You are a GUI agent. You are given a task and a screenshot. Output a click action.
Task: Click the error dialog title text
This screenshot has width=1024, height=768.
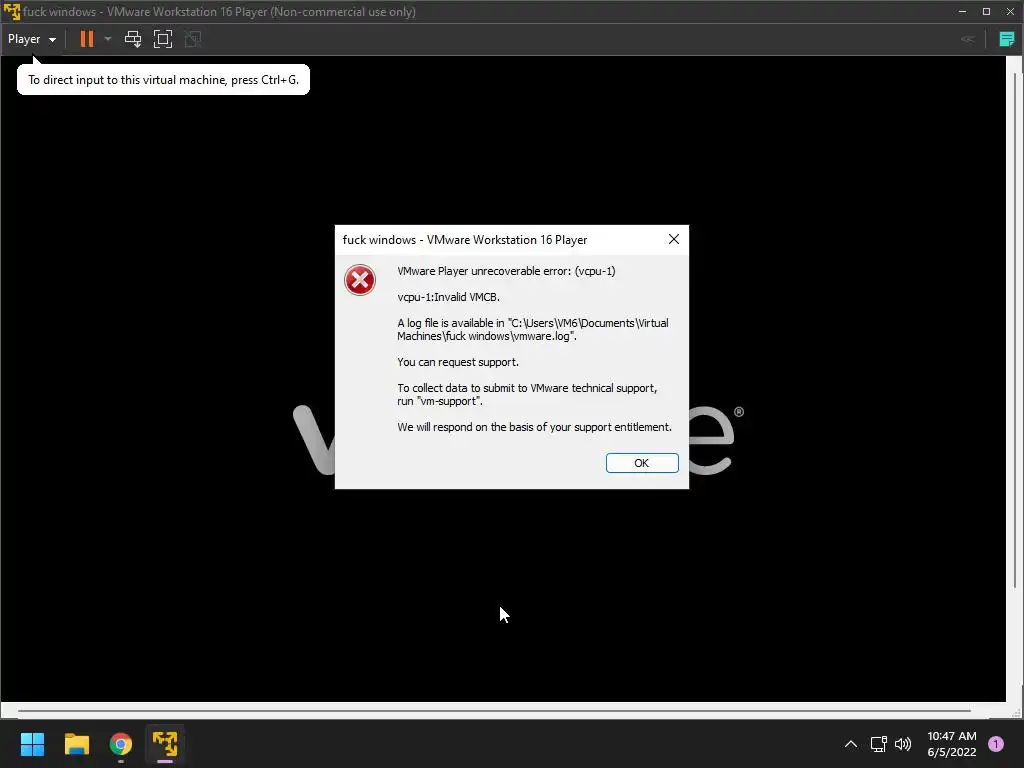pos(465,240)
